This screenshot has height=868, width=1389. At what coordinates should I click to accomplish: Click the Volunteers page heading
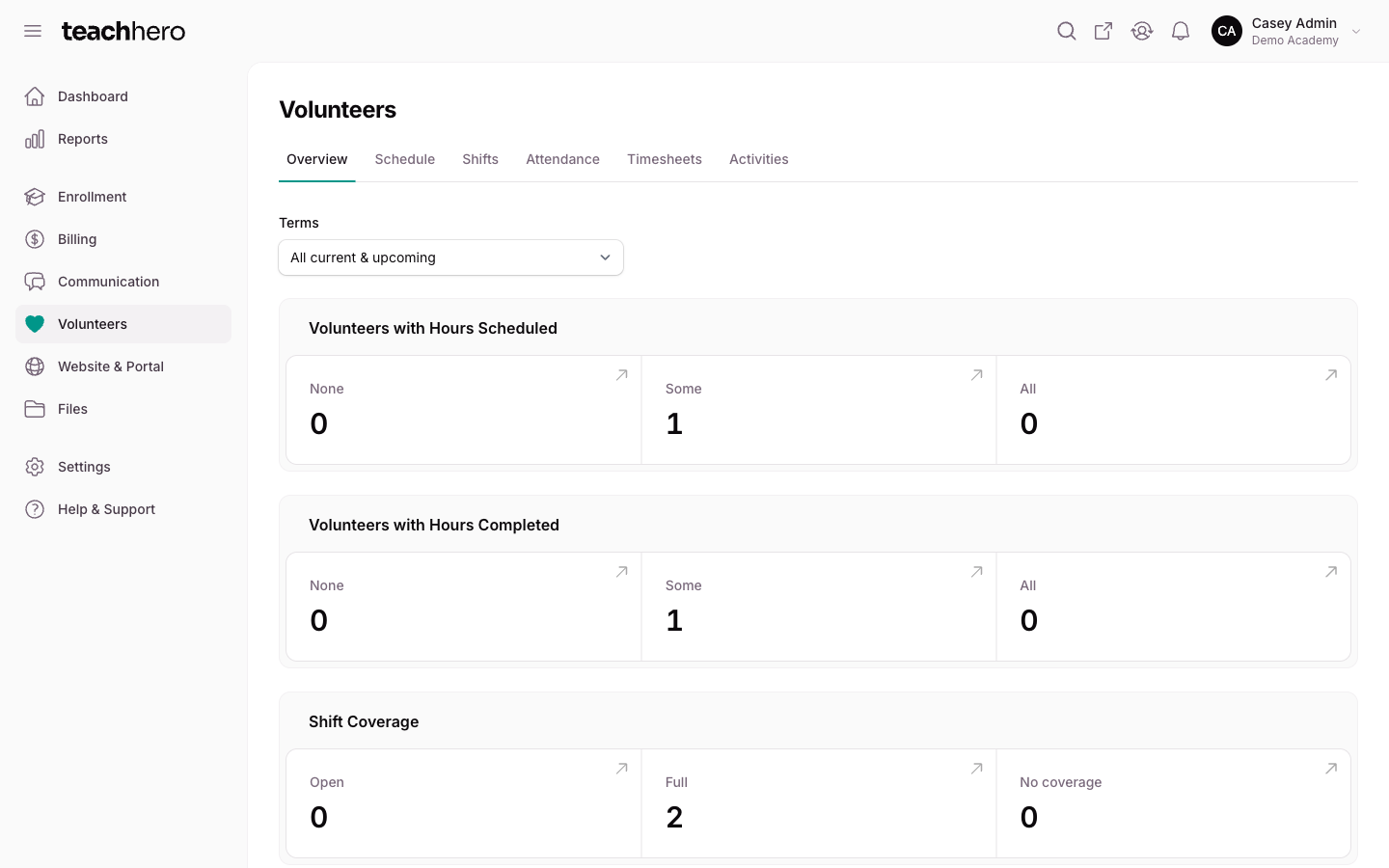(338, 110)
